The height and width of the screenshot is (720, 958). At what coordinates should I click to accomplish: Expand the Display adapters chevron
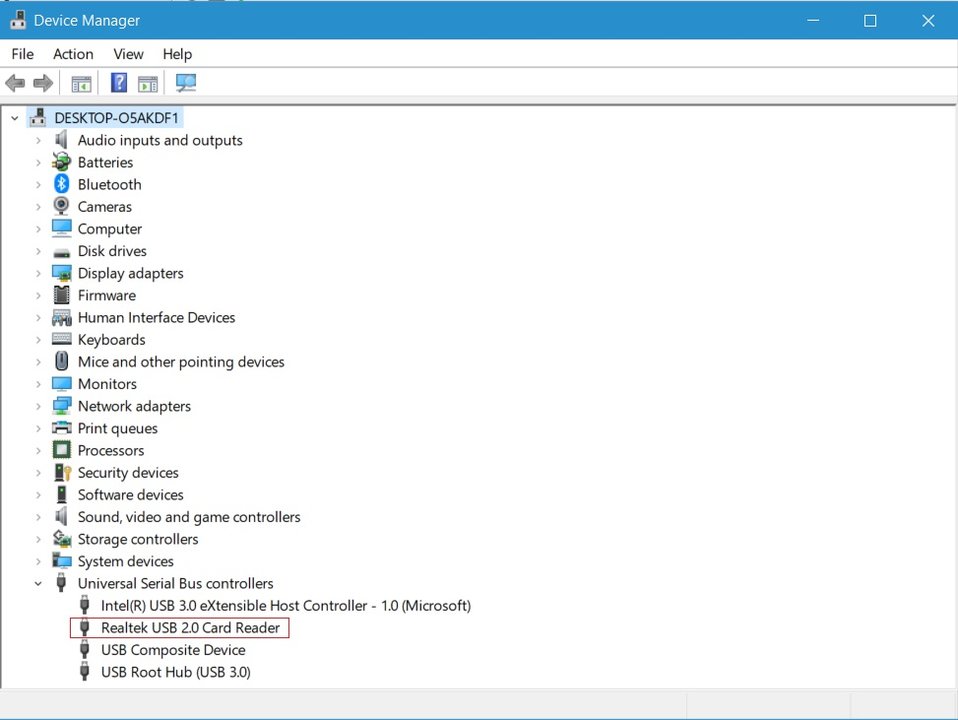tap(38, 273)
